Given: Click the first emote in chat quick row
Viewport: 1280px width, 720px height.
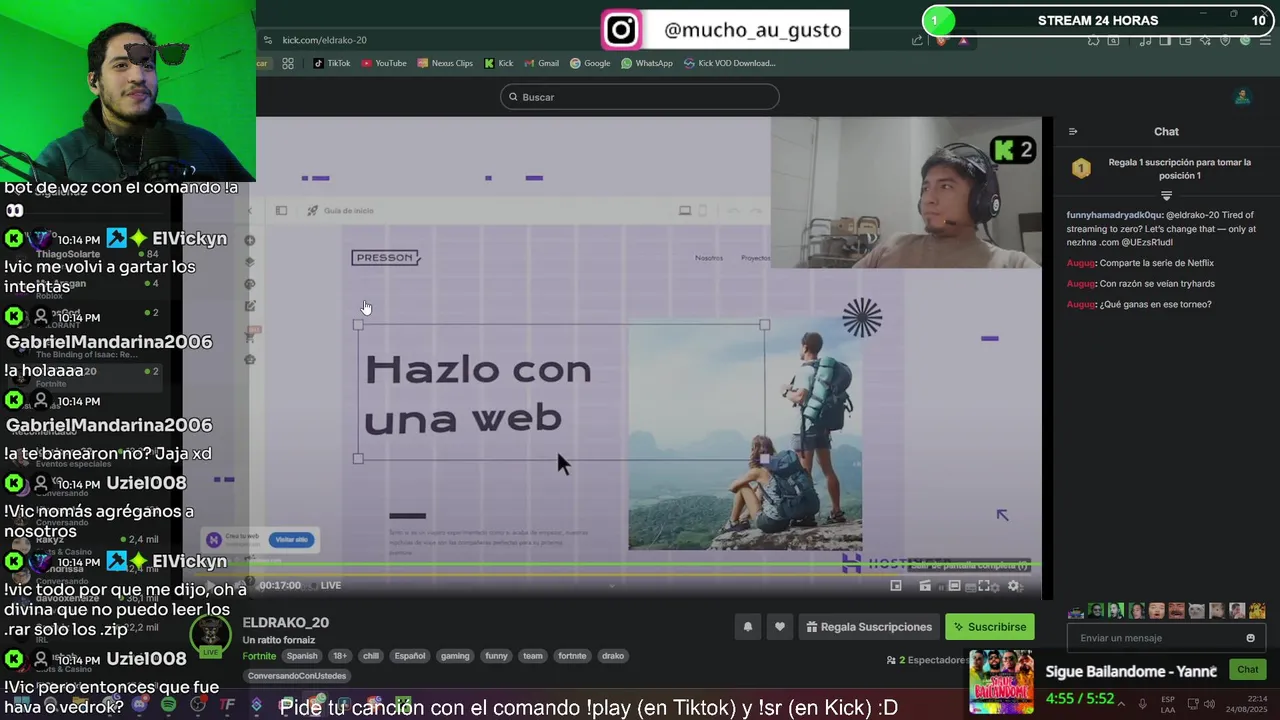Looking at the screenshot, I should 1076,610.
